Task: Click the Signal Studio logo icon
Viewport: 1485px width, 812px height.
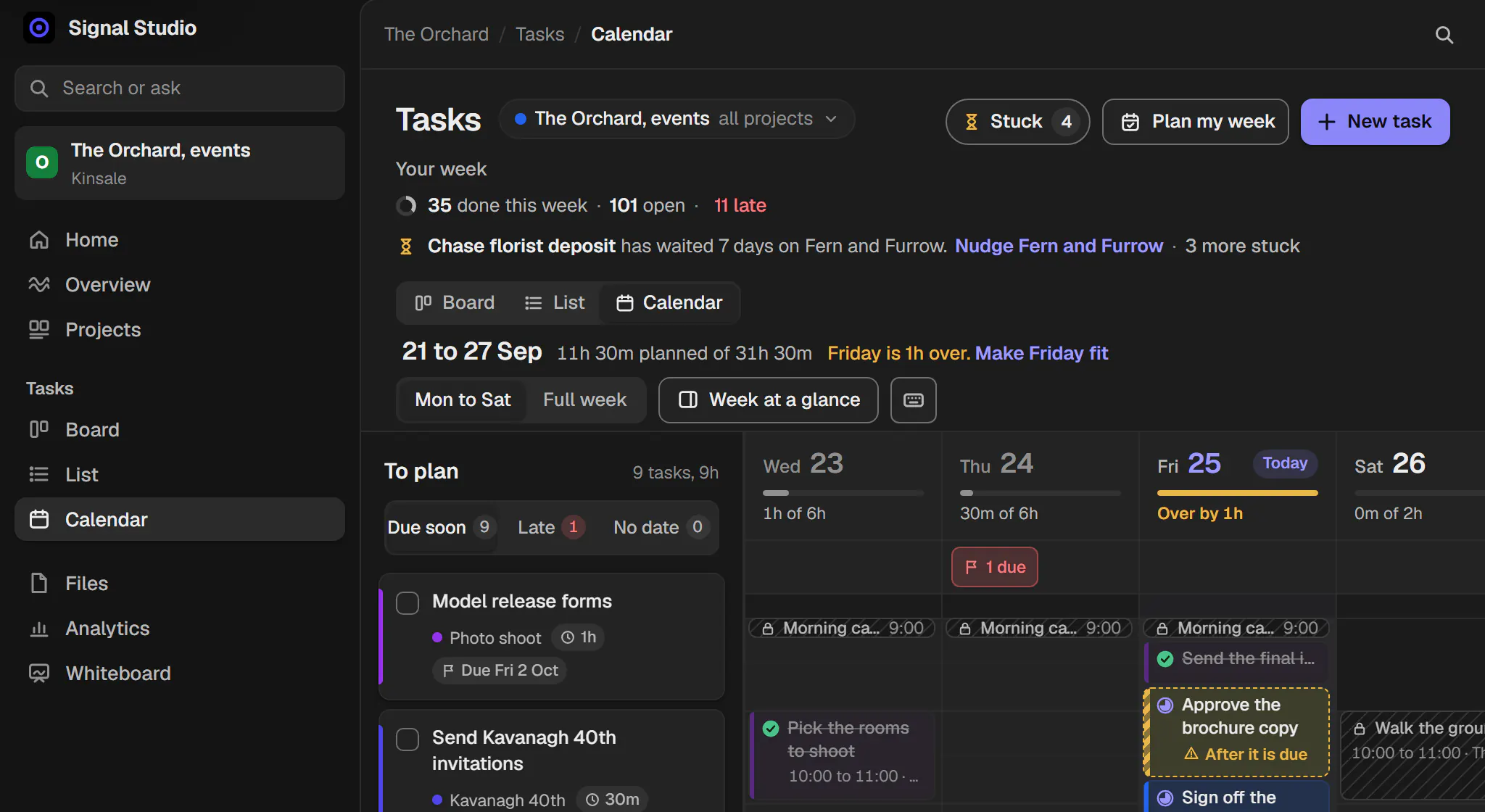Action: click(39, 28)
